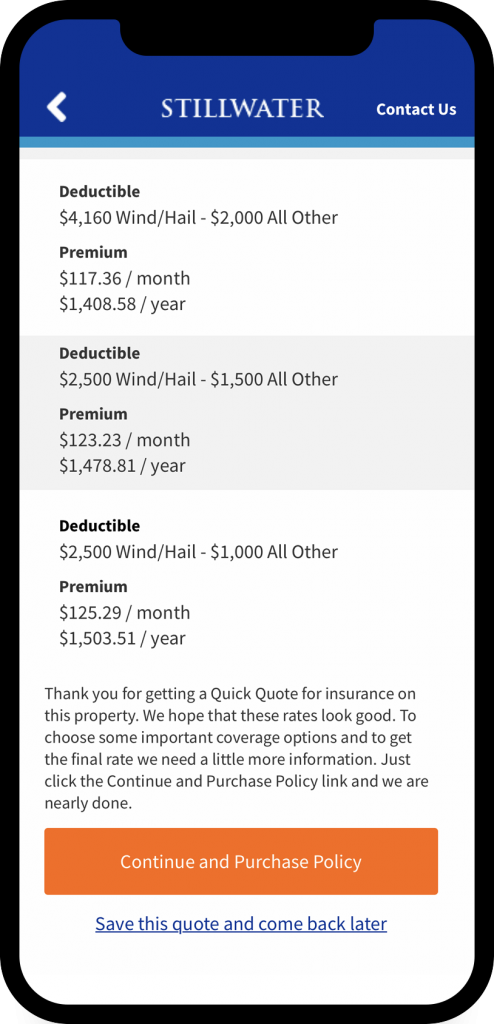The width and height of the screenshot is (494, 1024).
Task: Click the Premium heading of the first quote
Action: pos(93,253)
